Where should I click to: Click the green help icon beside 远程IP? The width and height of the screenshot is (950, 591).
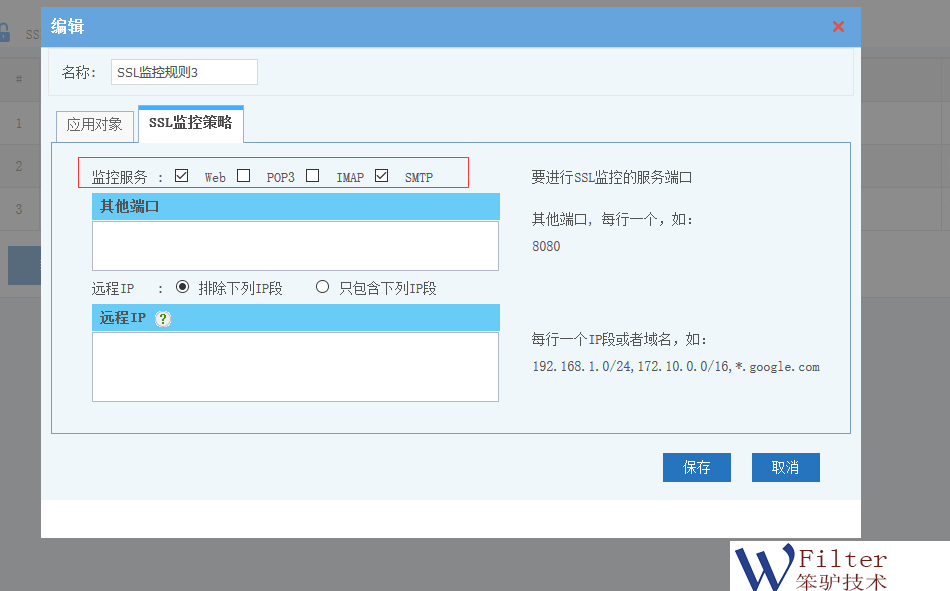[x=163, y=318]
